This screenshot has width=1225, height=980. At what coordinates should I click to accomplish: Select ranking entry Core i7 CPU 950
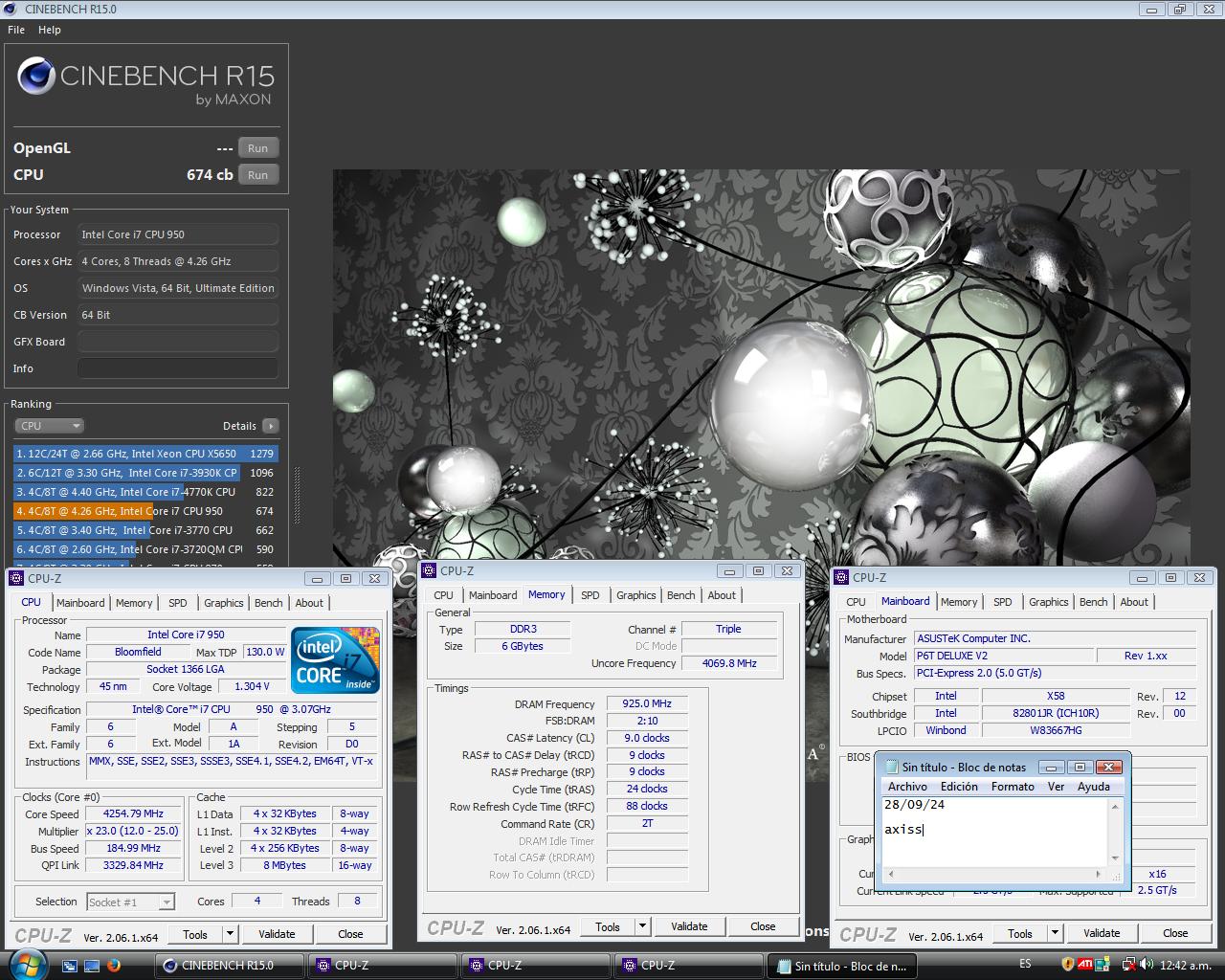[145, 511]
